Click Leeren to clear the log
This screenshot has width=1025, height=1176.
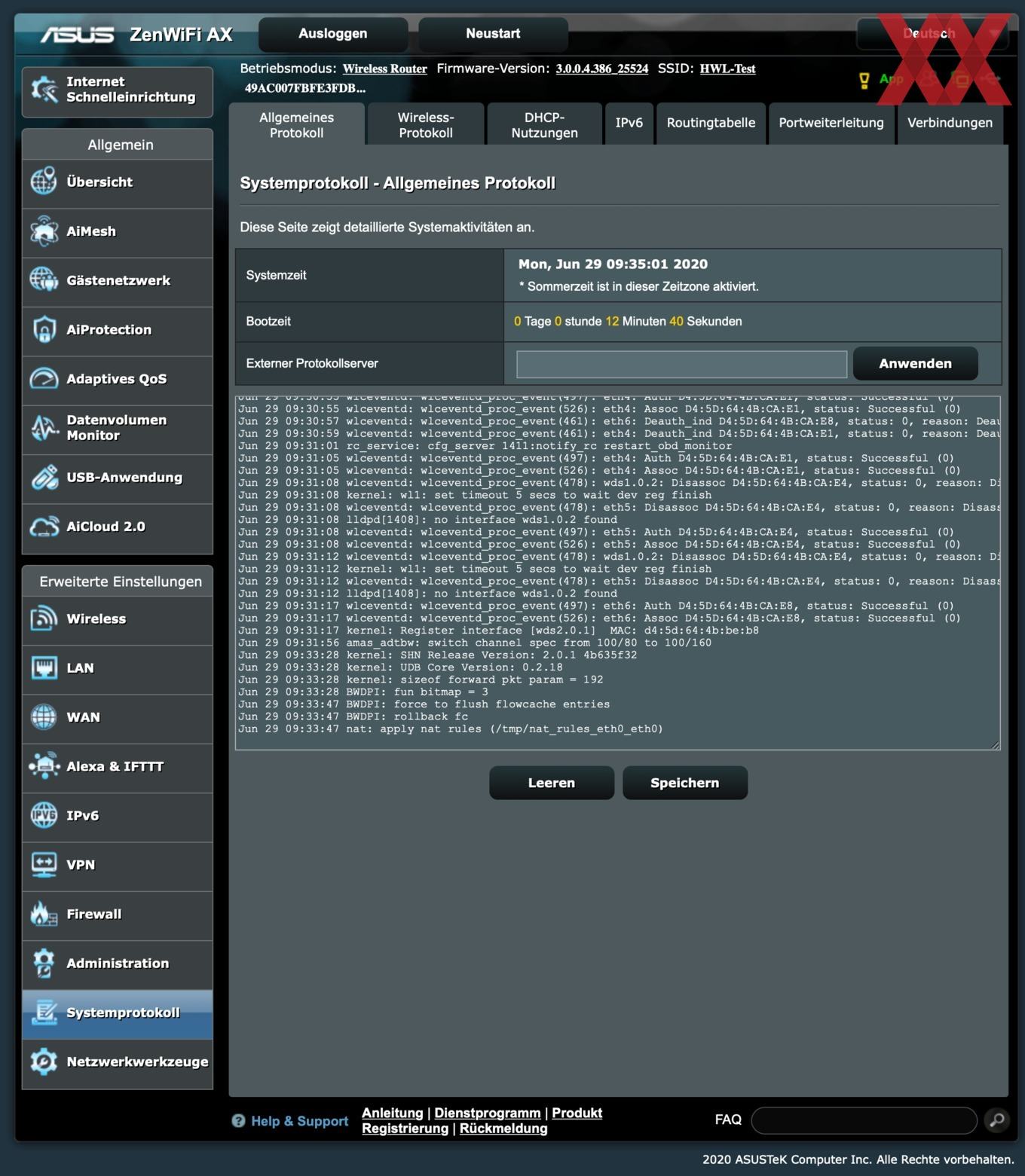[552, 783]
